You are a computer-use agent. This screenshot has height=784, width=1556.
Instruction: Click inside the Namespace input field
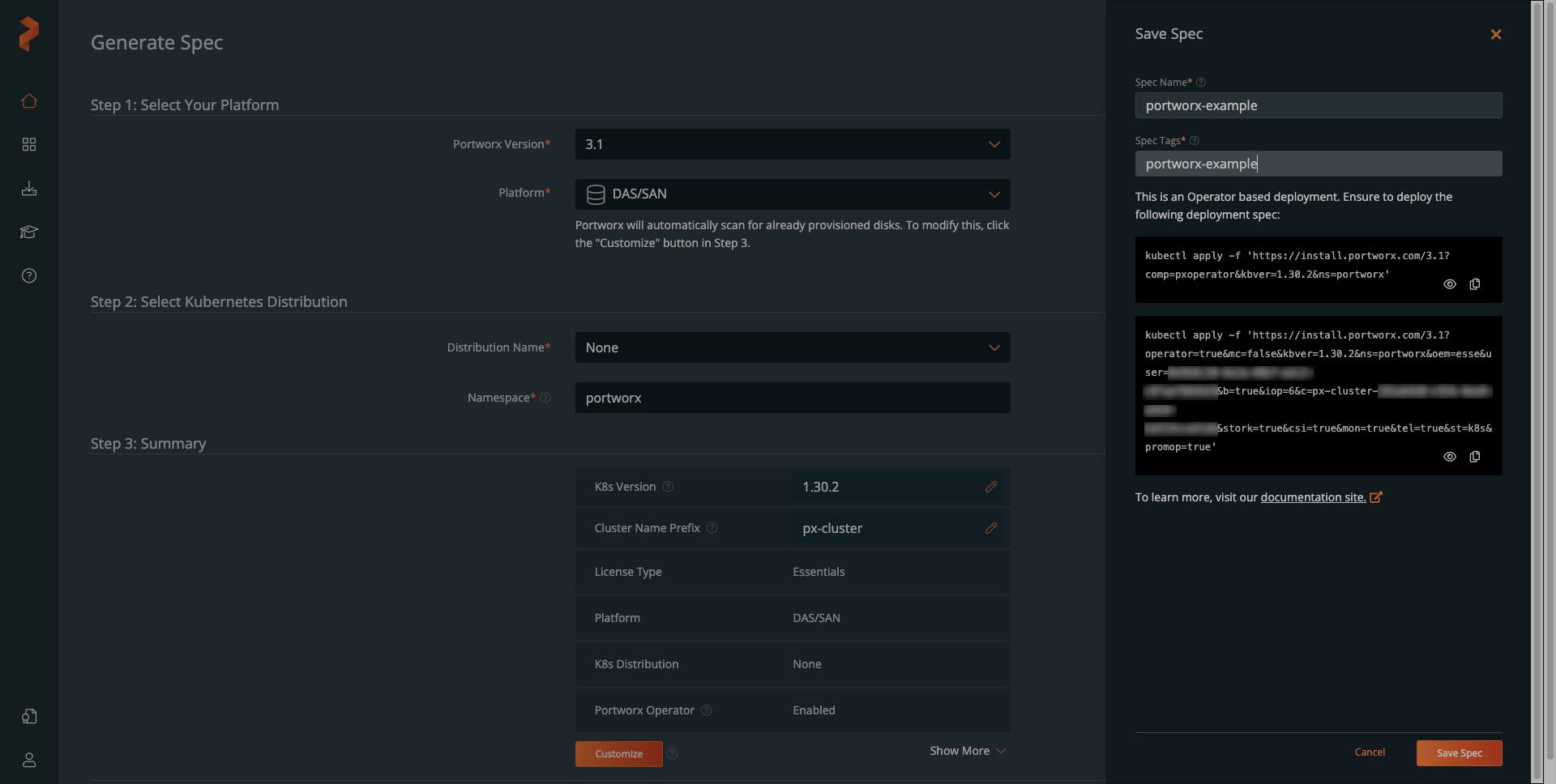pyautogui.click(x=793, y=398)
